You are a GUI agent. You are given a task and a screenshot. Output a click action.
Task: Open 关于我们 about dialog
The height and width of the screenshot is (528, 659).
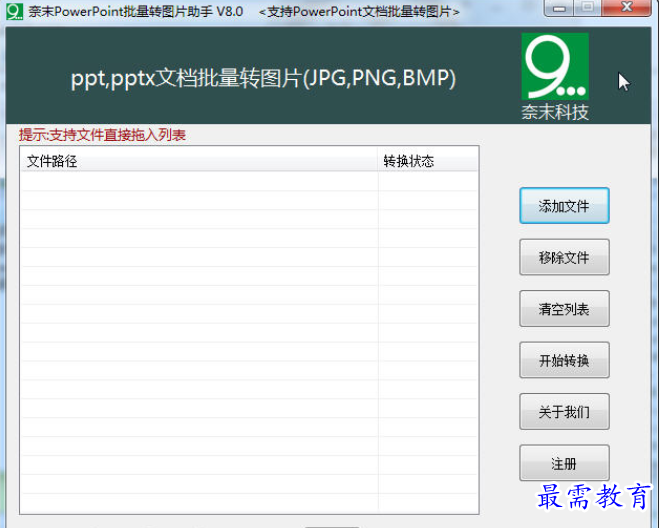564,412
